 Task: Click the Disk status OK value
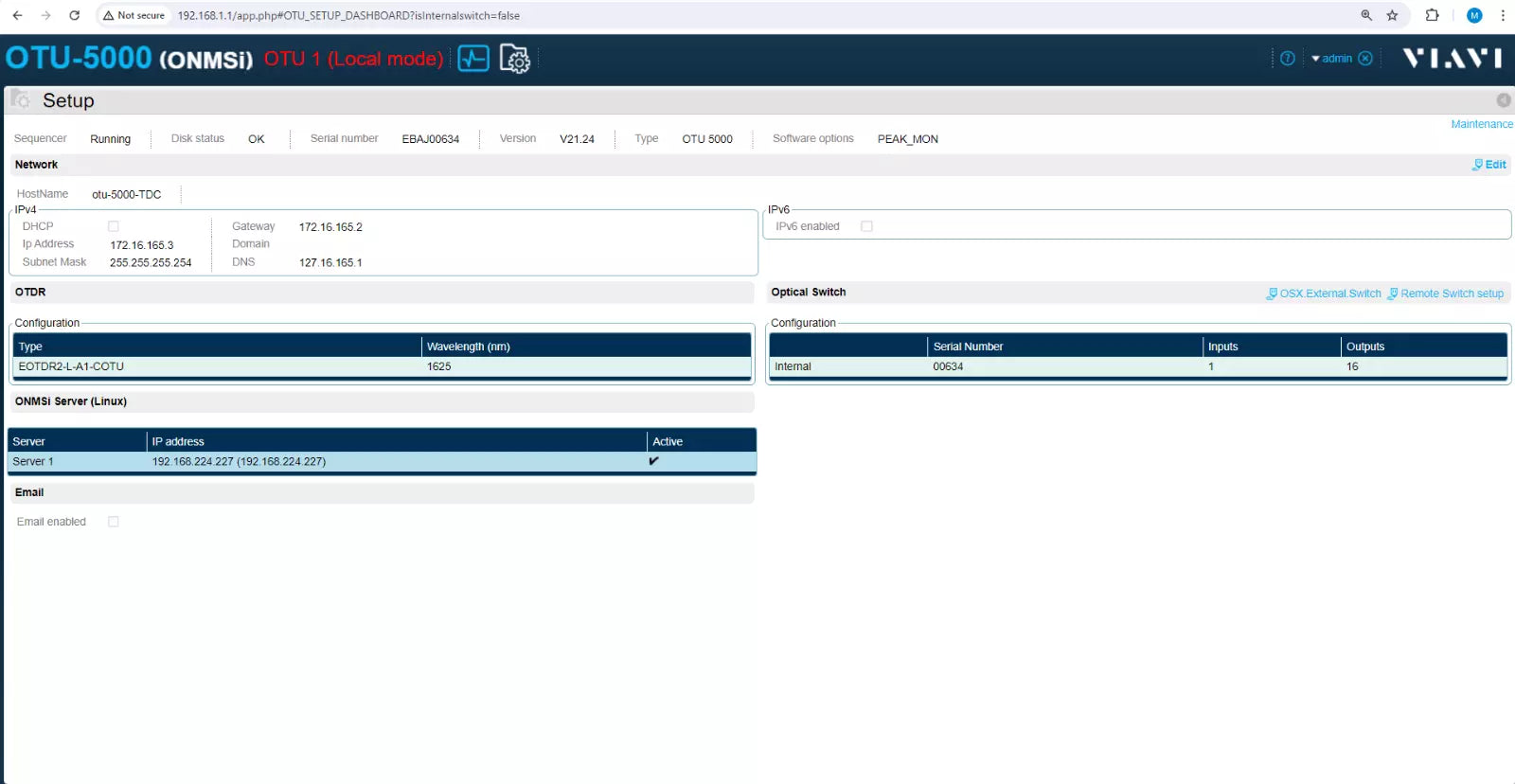257,139
